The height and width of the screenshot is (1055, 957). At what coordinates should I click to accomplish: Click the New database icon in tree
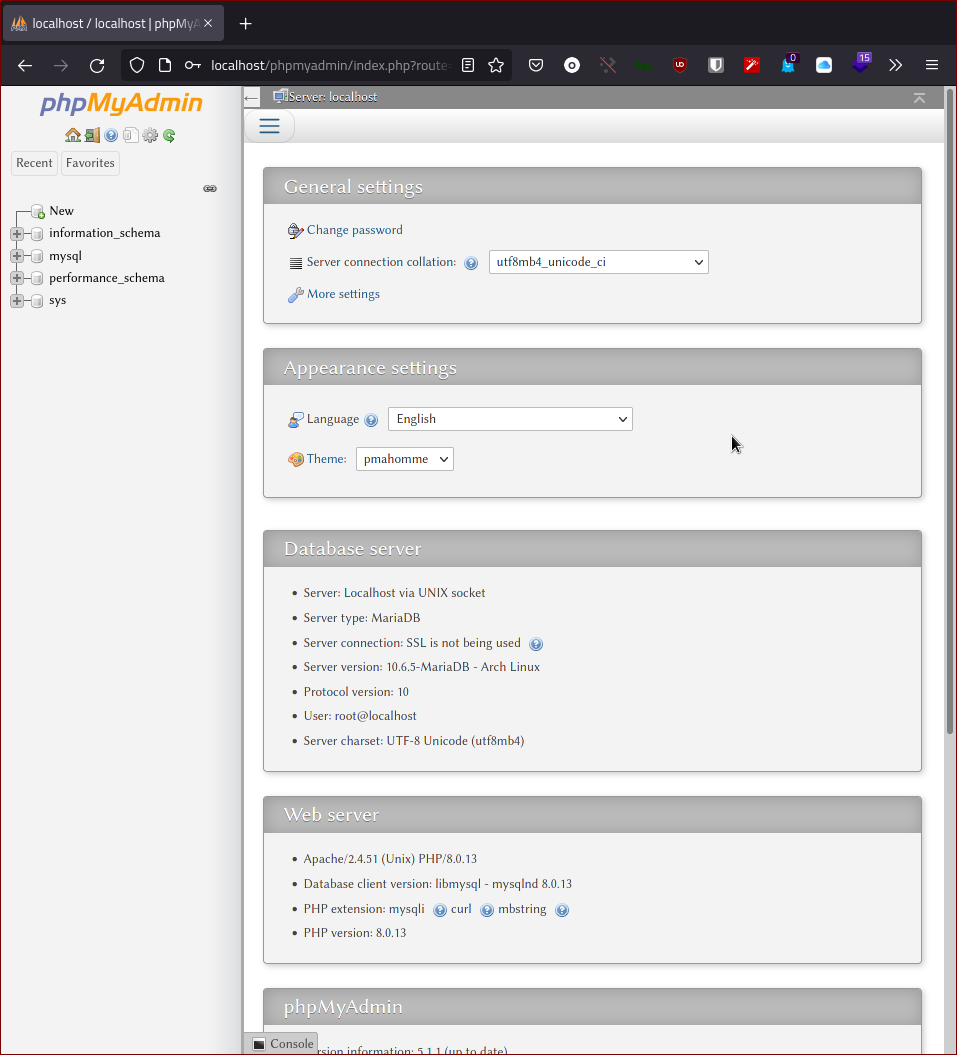[x=38, y=211]
